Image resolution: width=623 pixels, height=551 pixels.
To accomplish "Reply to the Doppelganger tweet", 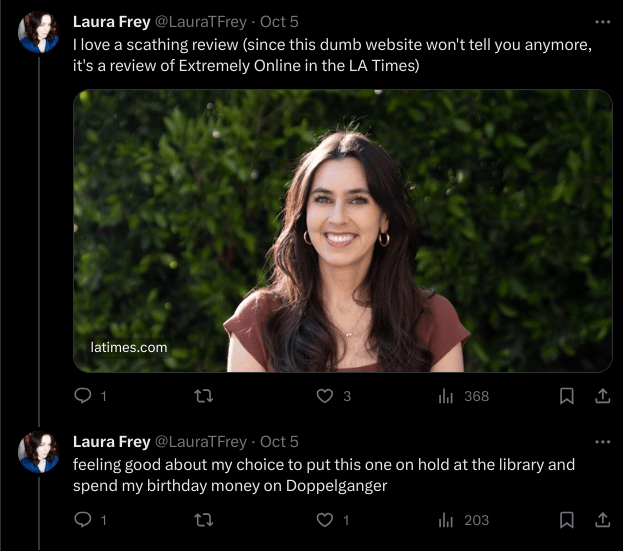I will [x=84, y=520].
